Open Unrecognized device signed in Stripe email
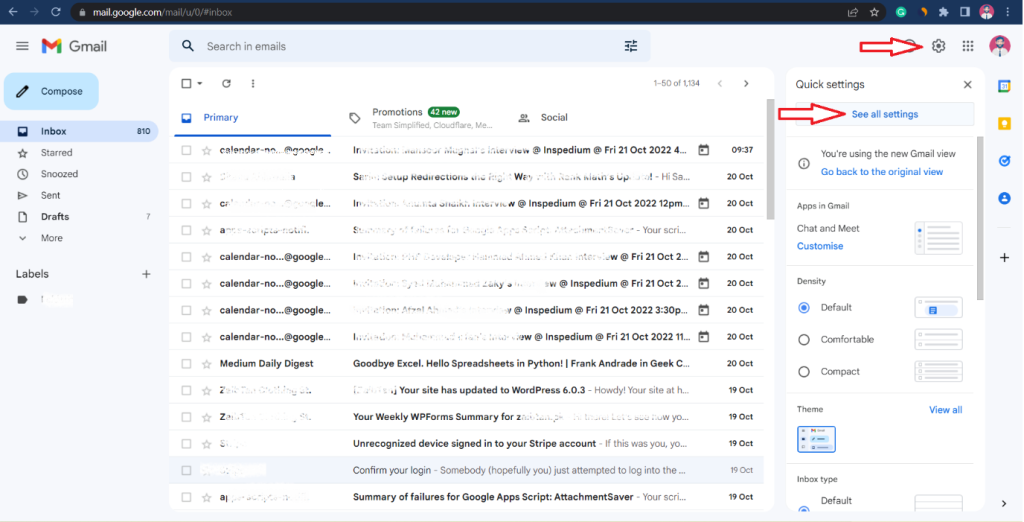1024x522 pixels. tap(466, 444)
